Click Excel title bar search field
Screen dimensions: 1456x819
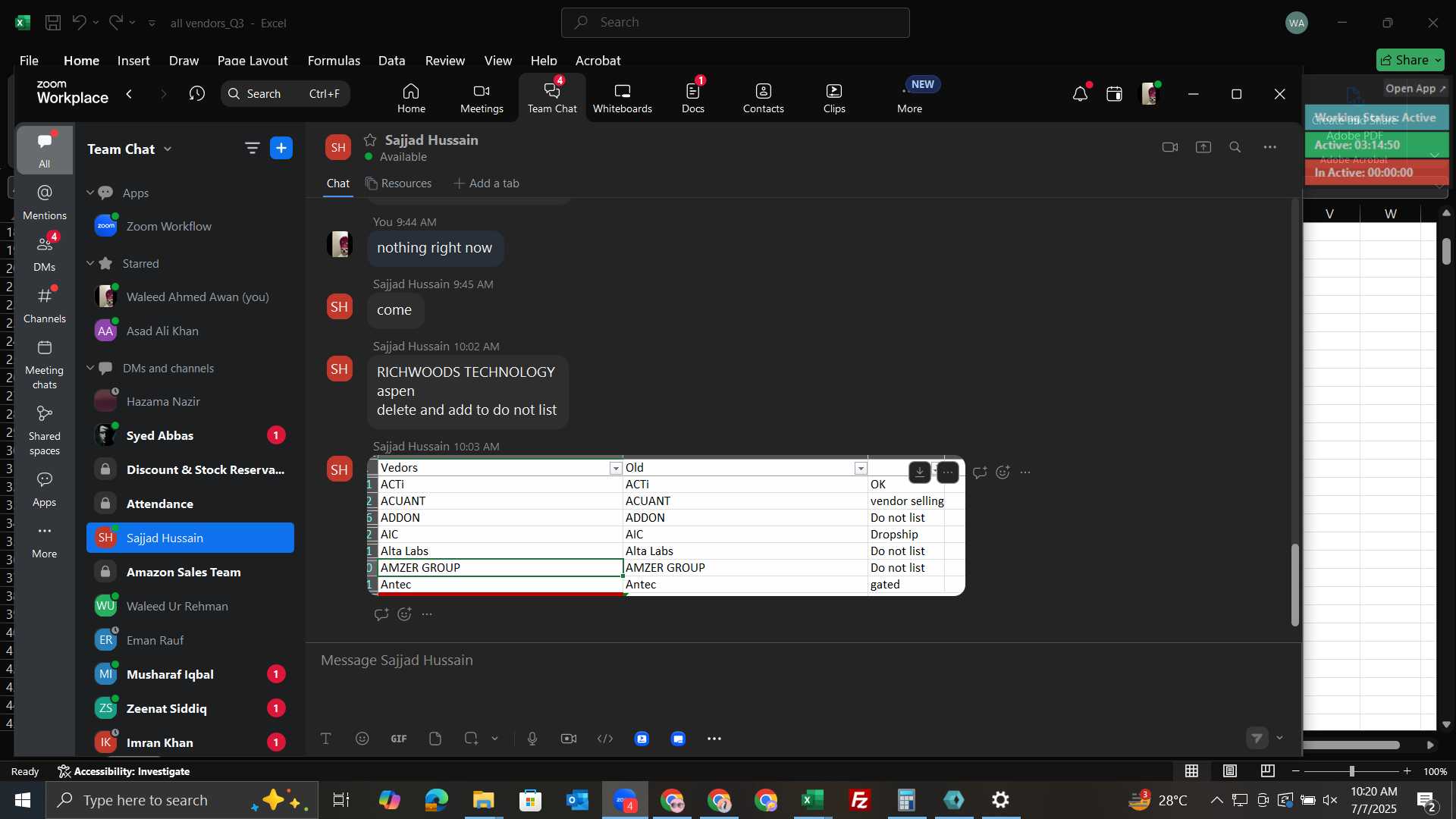click(x=735, y=23)
